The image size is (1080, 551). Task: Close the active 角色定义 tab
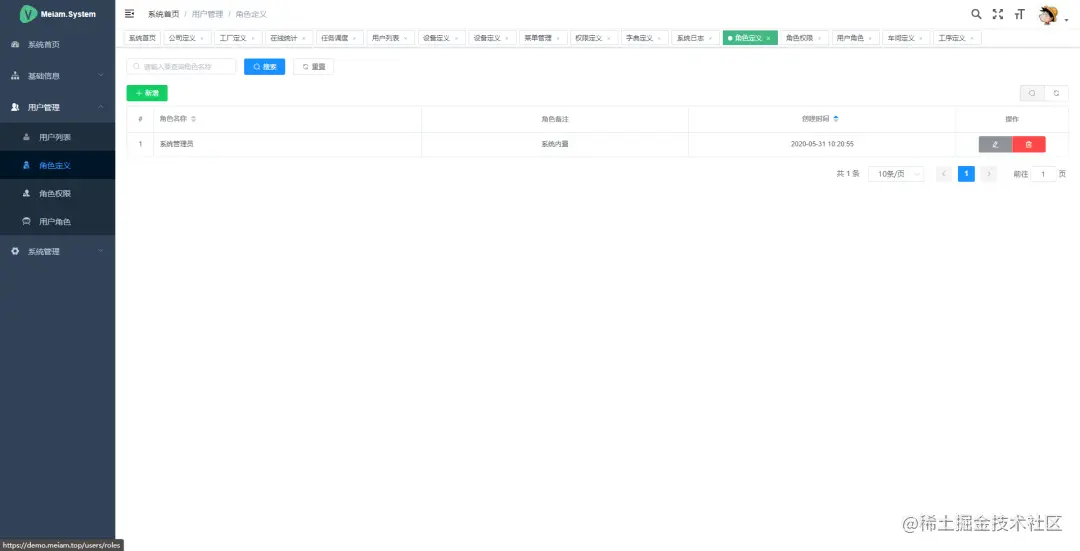(769, 39)
